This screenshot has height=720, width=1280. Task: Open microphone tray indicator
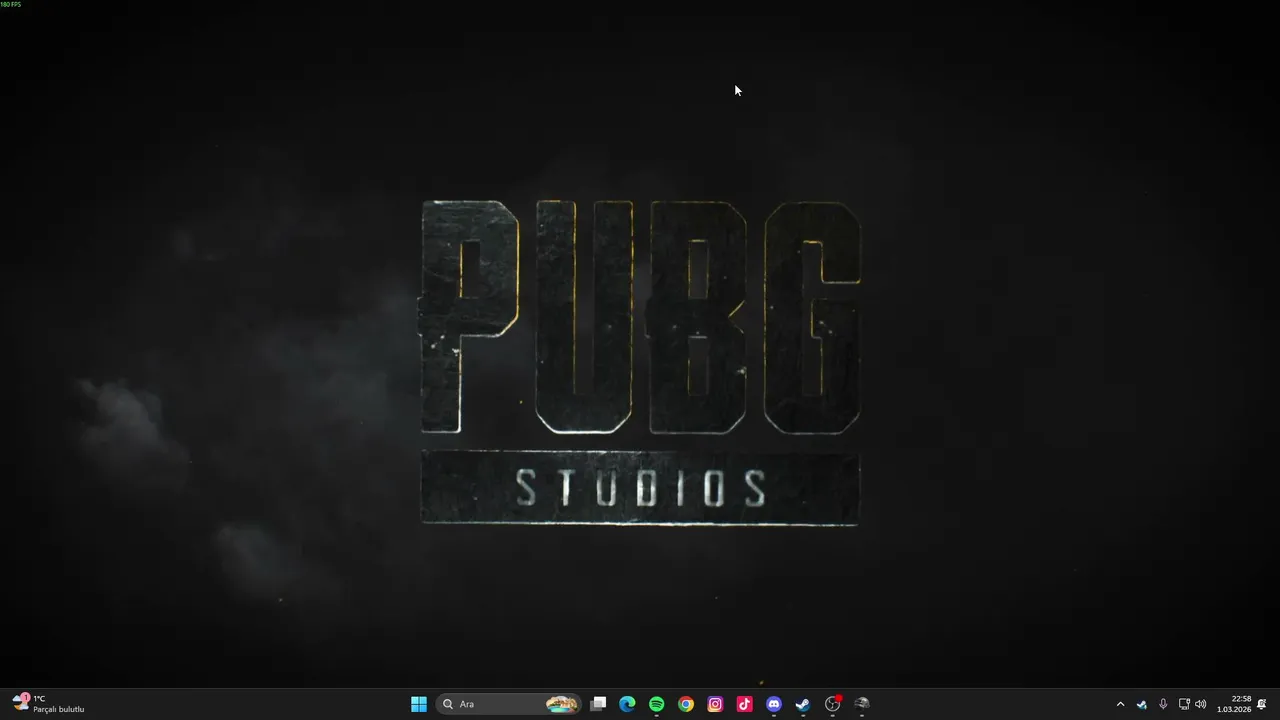[x=1163, y=704]
